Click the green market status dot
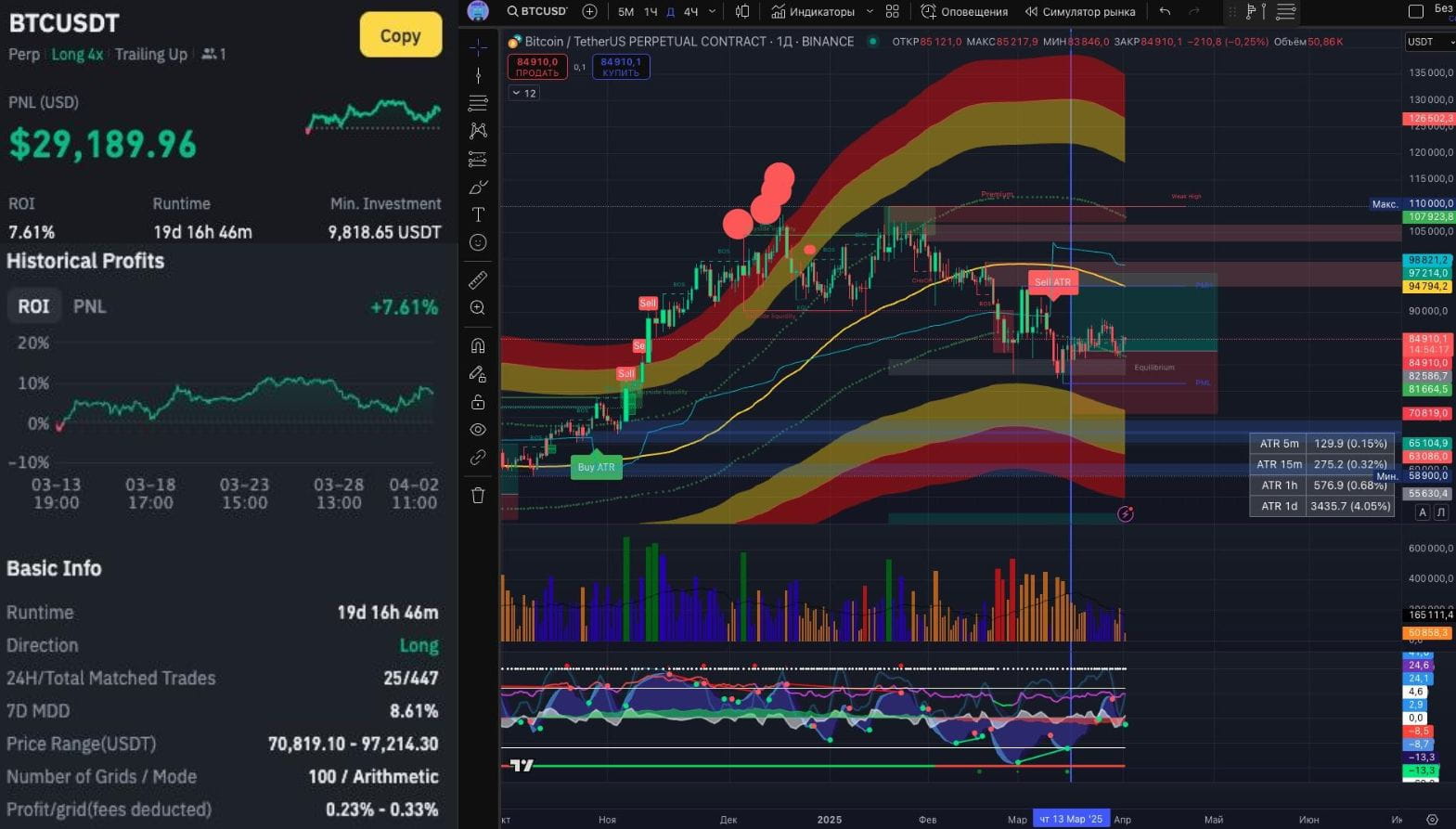 872,42
